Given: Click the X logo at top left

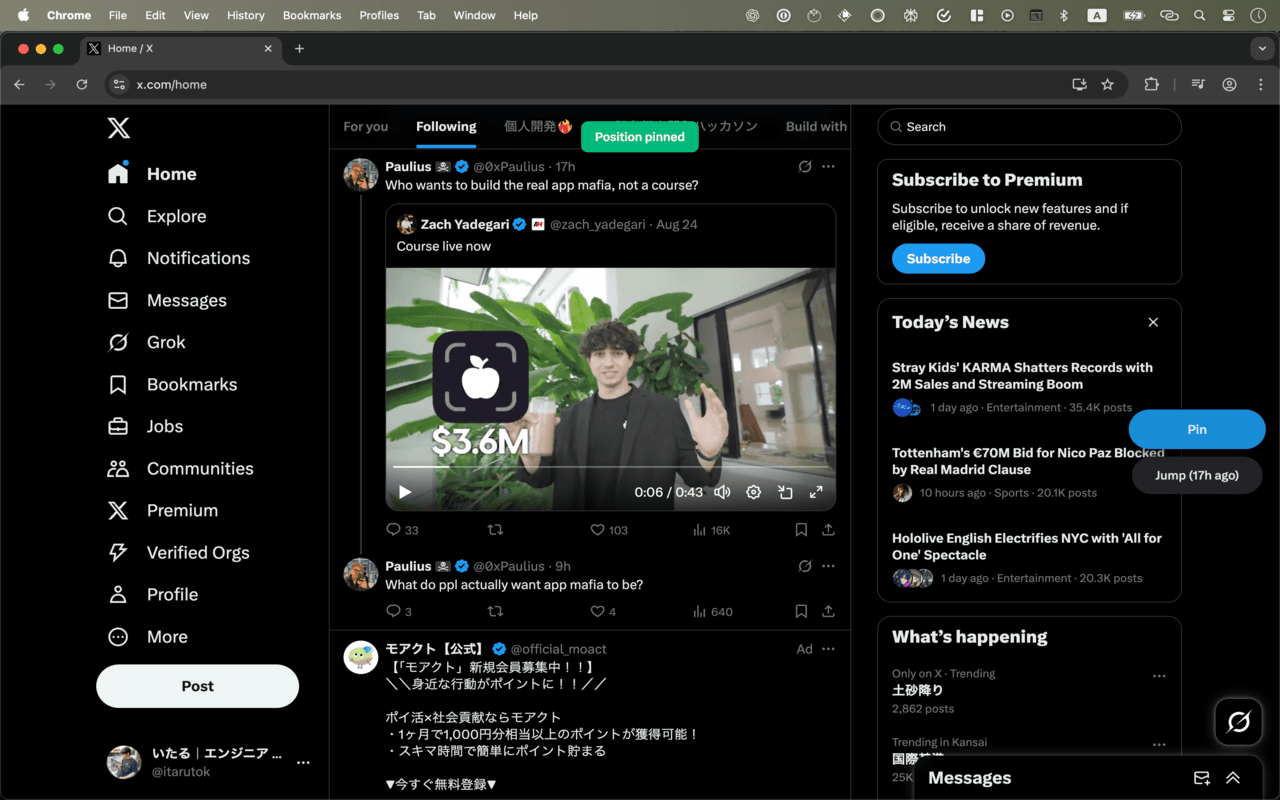Looking at the screenshot, I should click(118, 128).
